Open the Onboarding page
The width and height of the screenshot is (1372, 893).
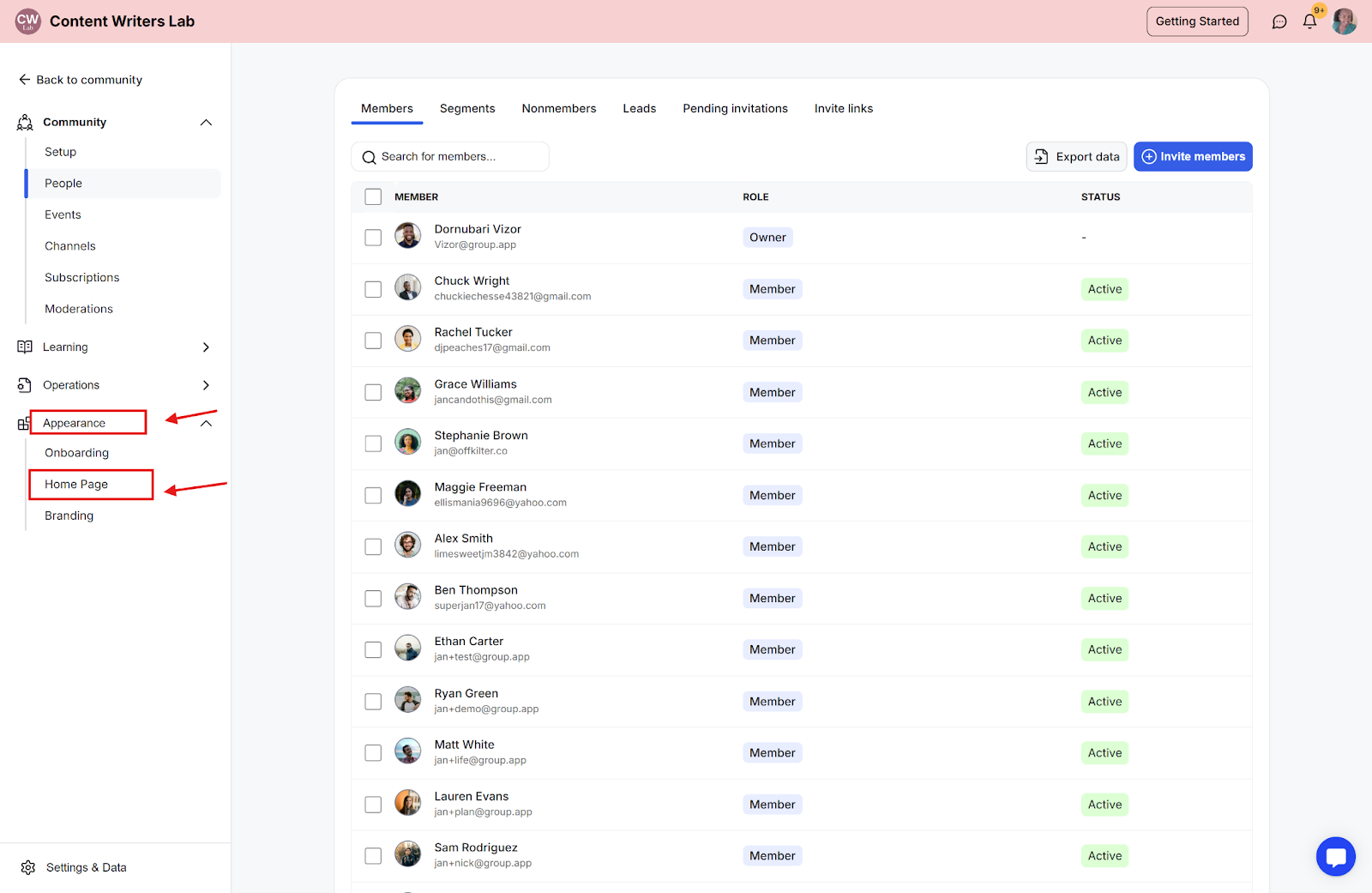coord(77,453)
